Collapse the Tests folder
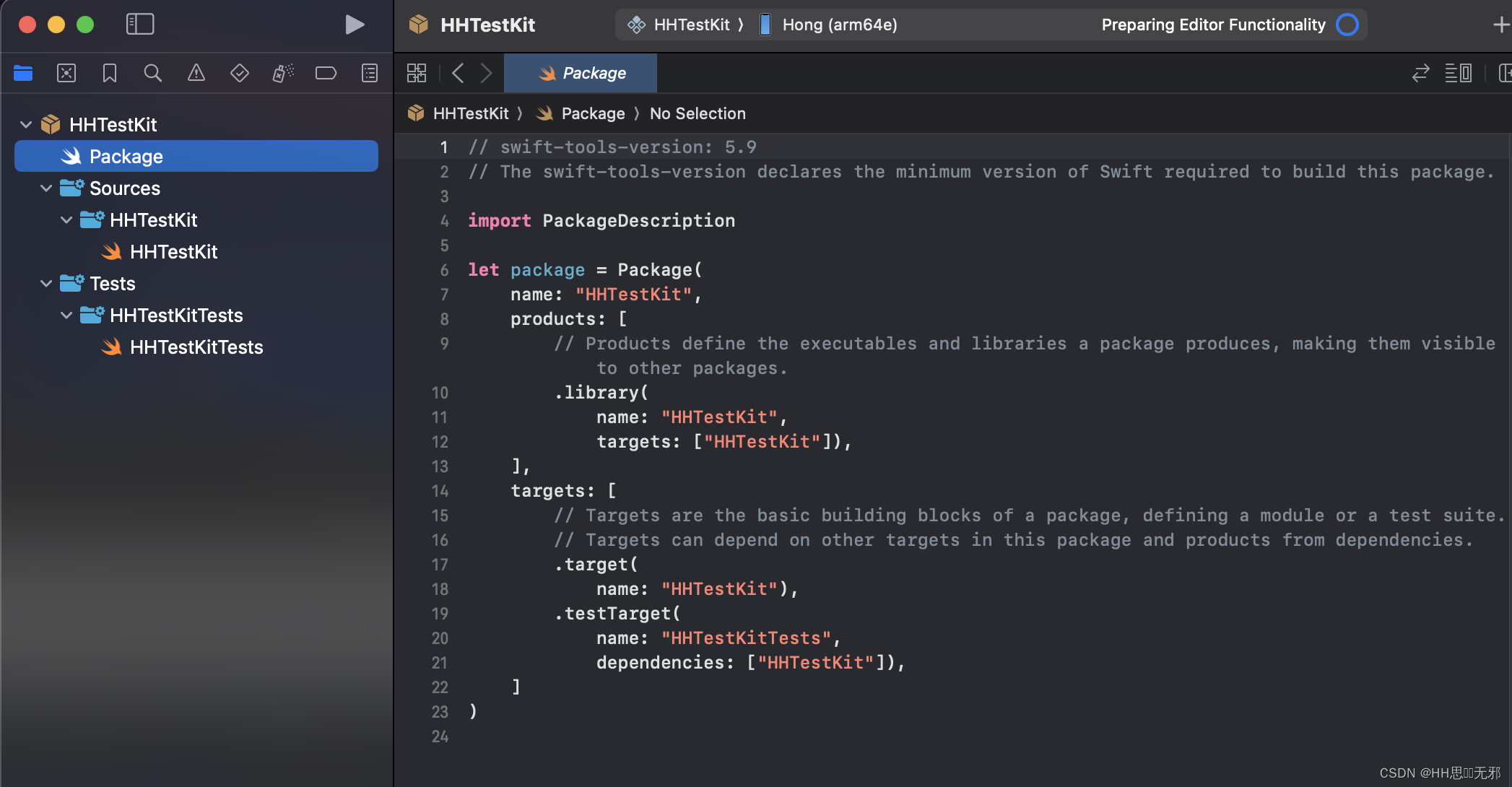 click(x=46, y=283)
